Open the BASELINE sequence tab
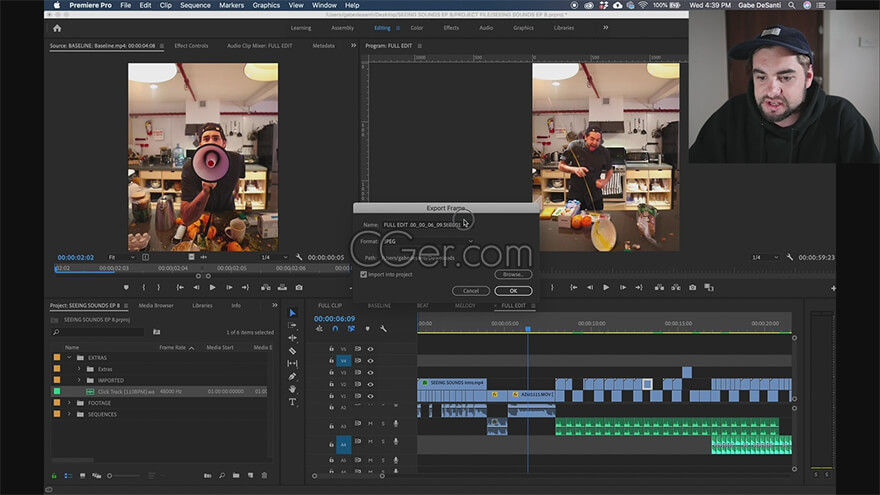 coord(379,305)
